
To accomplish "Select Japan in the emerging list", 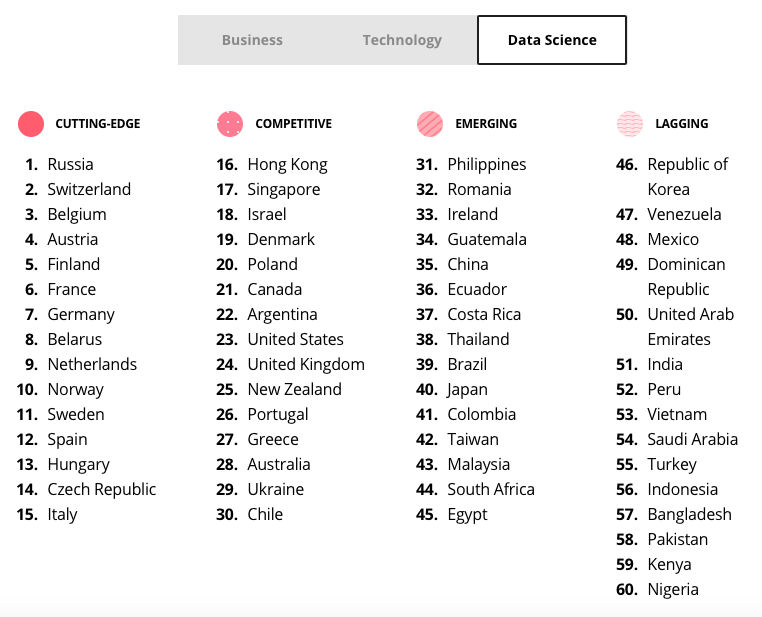I will click(467, 390).
